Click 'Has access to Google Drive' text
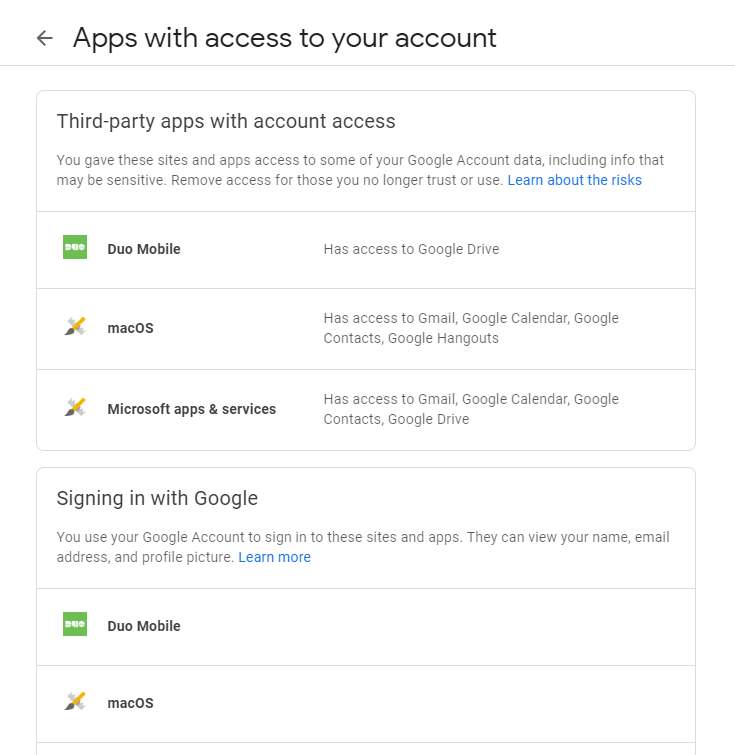 coord(411,249)
